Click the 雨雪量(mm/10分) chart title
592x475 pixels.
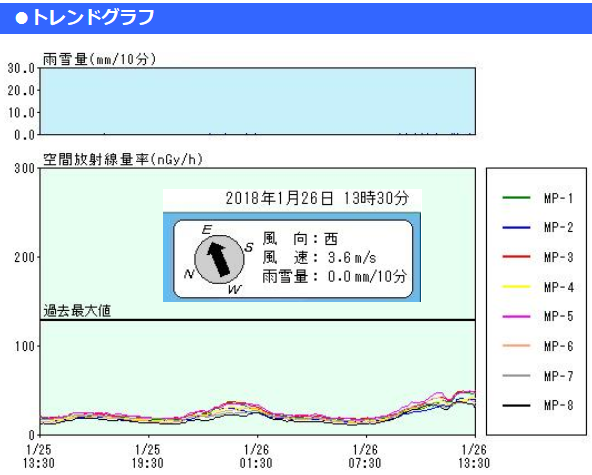[99, 59]
